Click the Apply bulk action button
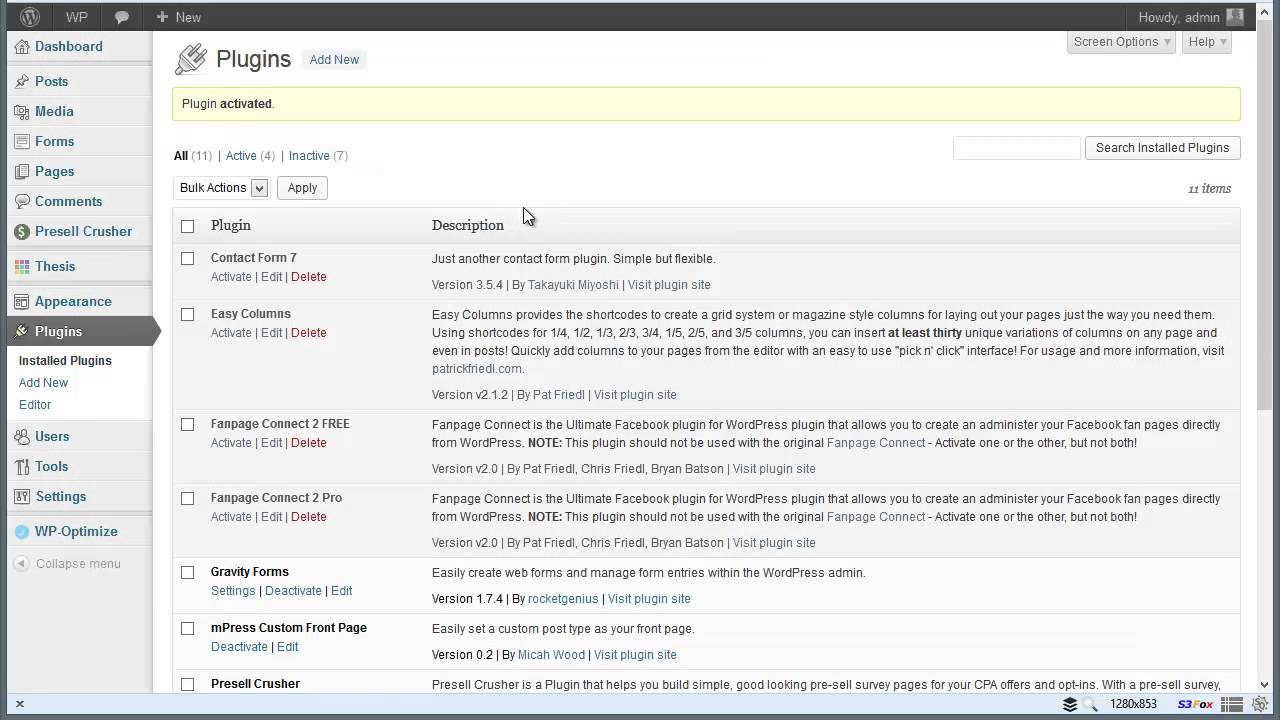 (302, 188)
